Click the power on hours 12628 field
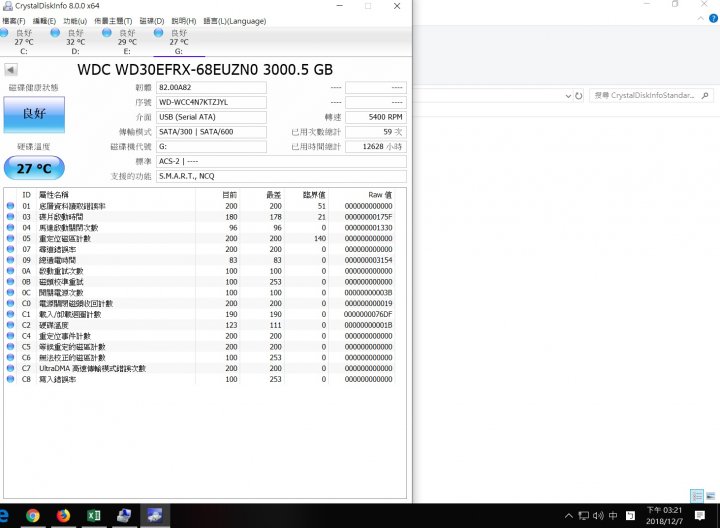 [x=376, y=146]
